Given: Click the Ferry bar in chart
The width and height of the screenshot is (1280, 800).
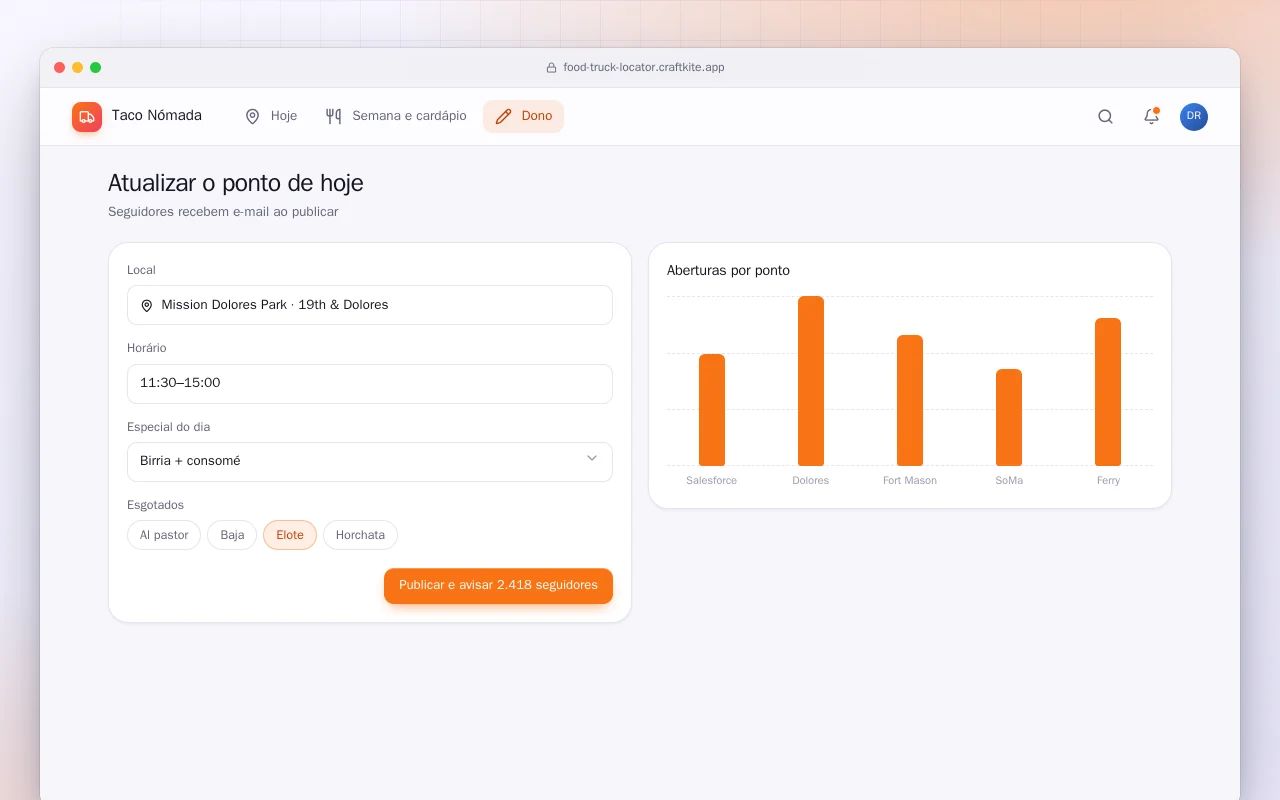Looking at the screenshot, I should click(x=1108, y=392).
